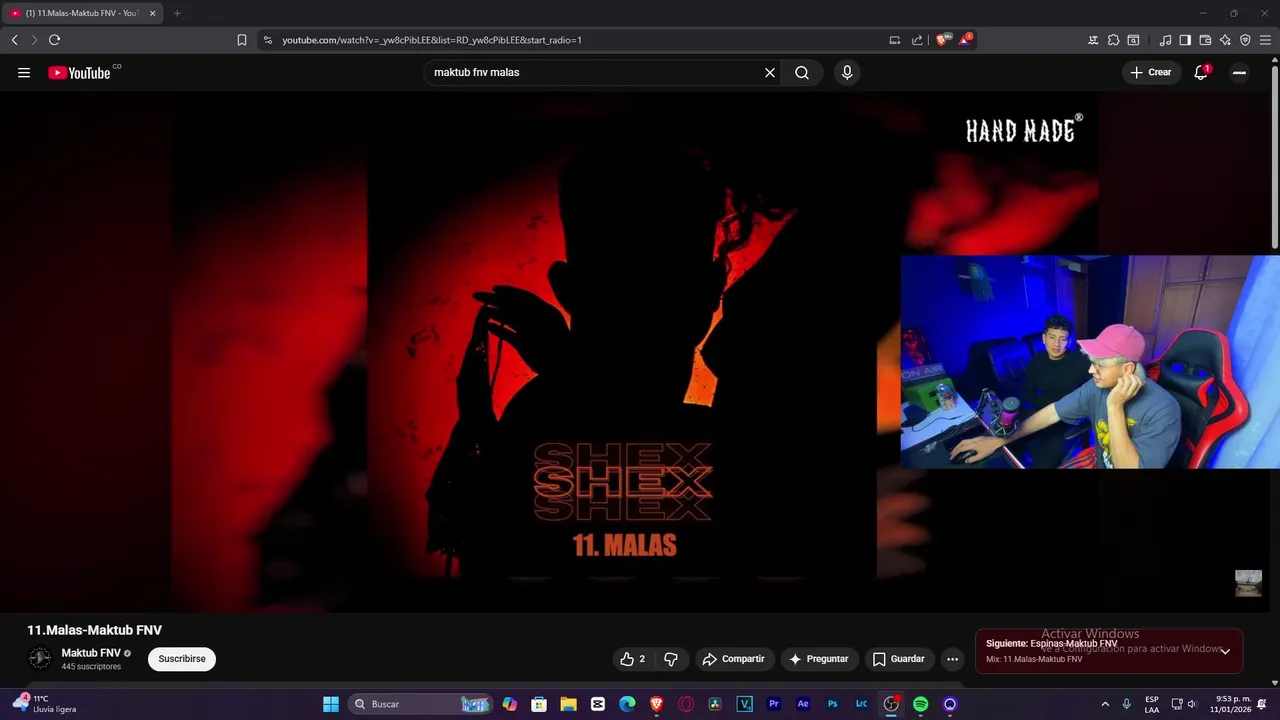This screenshot has width=1280, height=720.
Task: Open the Preguntar AI button
Action: (819, 659)
